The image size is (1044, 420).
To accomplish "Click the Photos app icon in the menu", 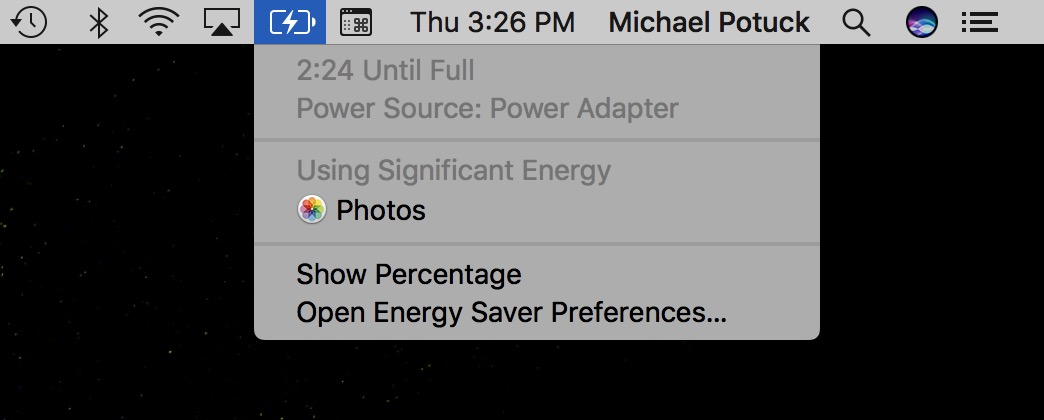I will (x=312, y=210).
